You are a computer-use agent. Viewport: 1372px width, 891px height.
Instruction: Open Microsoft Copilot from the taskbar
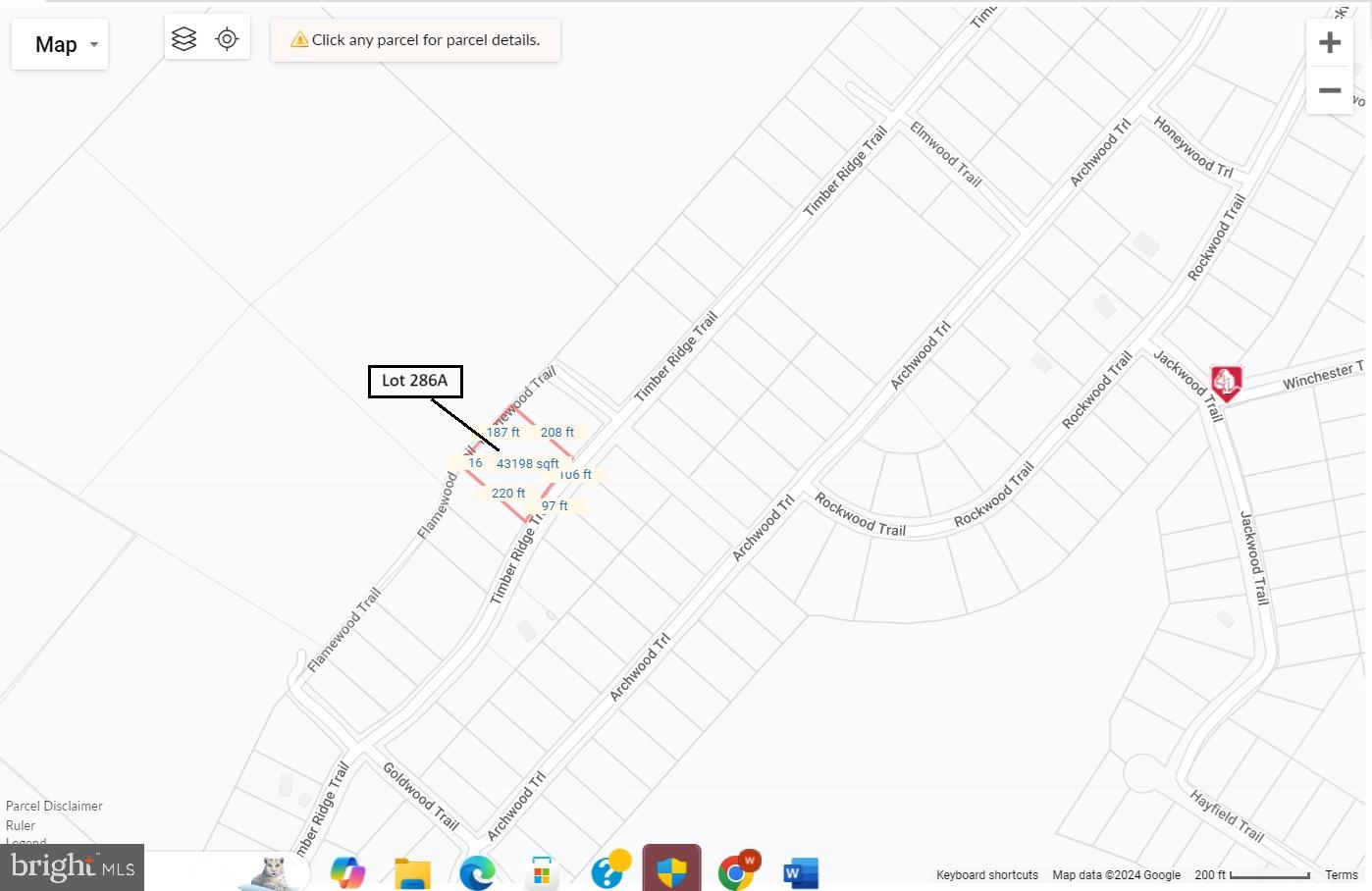click(347, 871)
